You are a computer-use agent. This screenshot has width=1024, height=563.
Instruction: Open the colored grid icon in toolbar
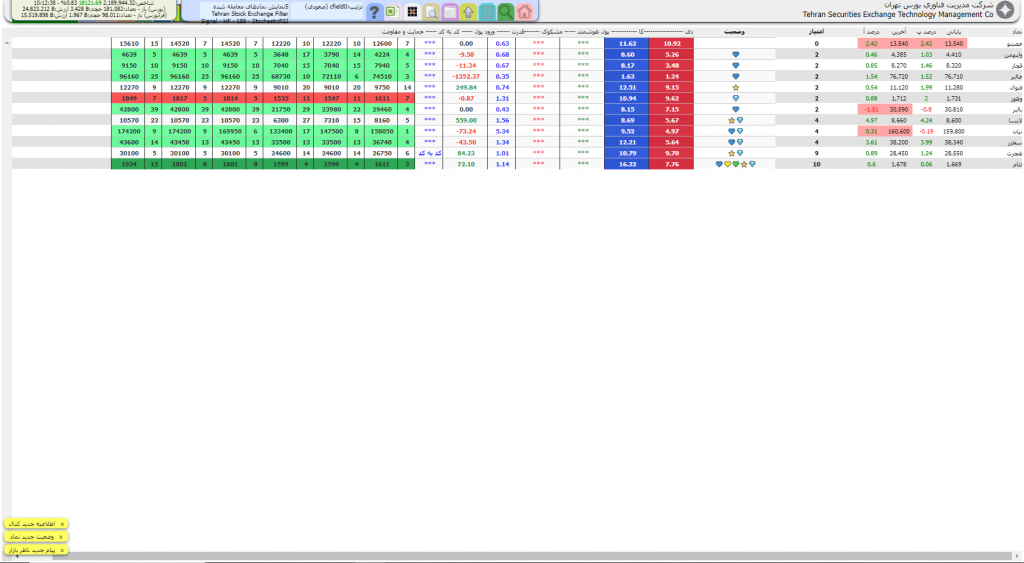point(411,12)
